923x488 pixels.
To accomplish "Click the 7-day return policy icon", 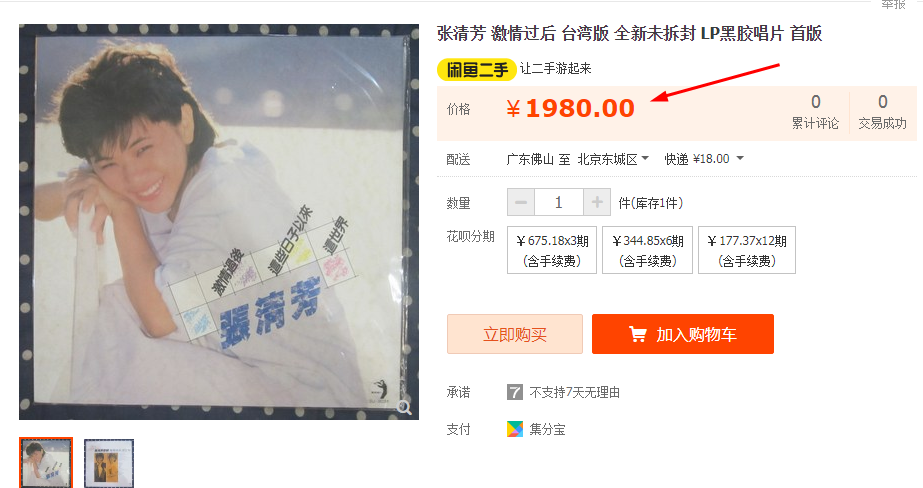I will [x=514, y=392].
